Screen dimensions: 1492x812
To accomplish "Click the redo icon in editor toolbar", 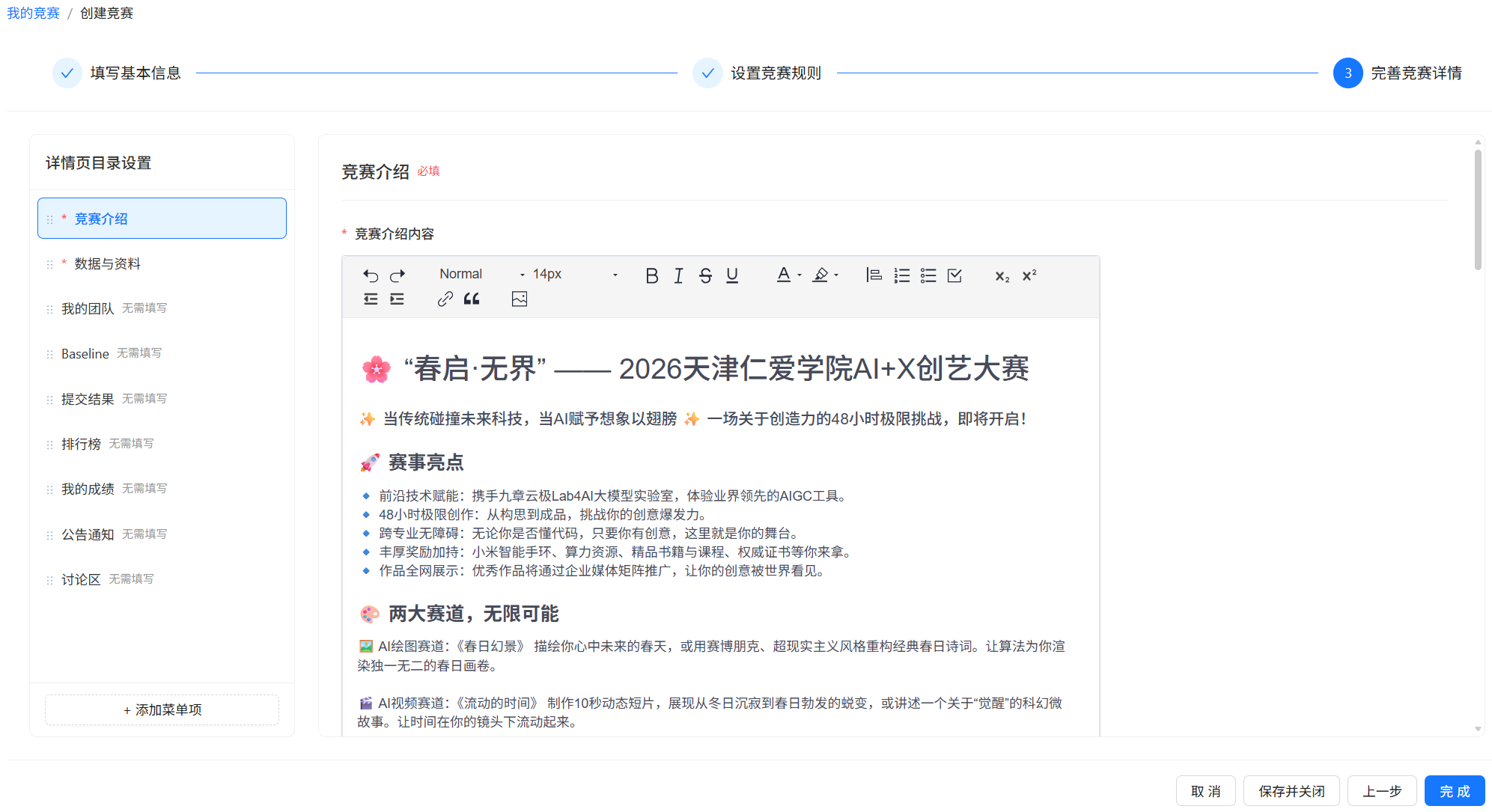I will coord(398,275).
